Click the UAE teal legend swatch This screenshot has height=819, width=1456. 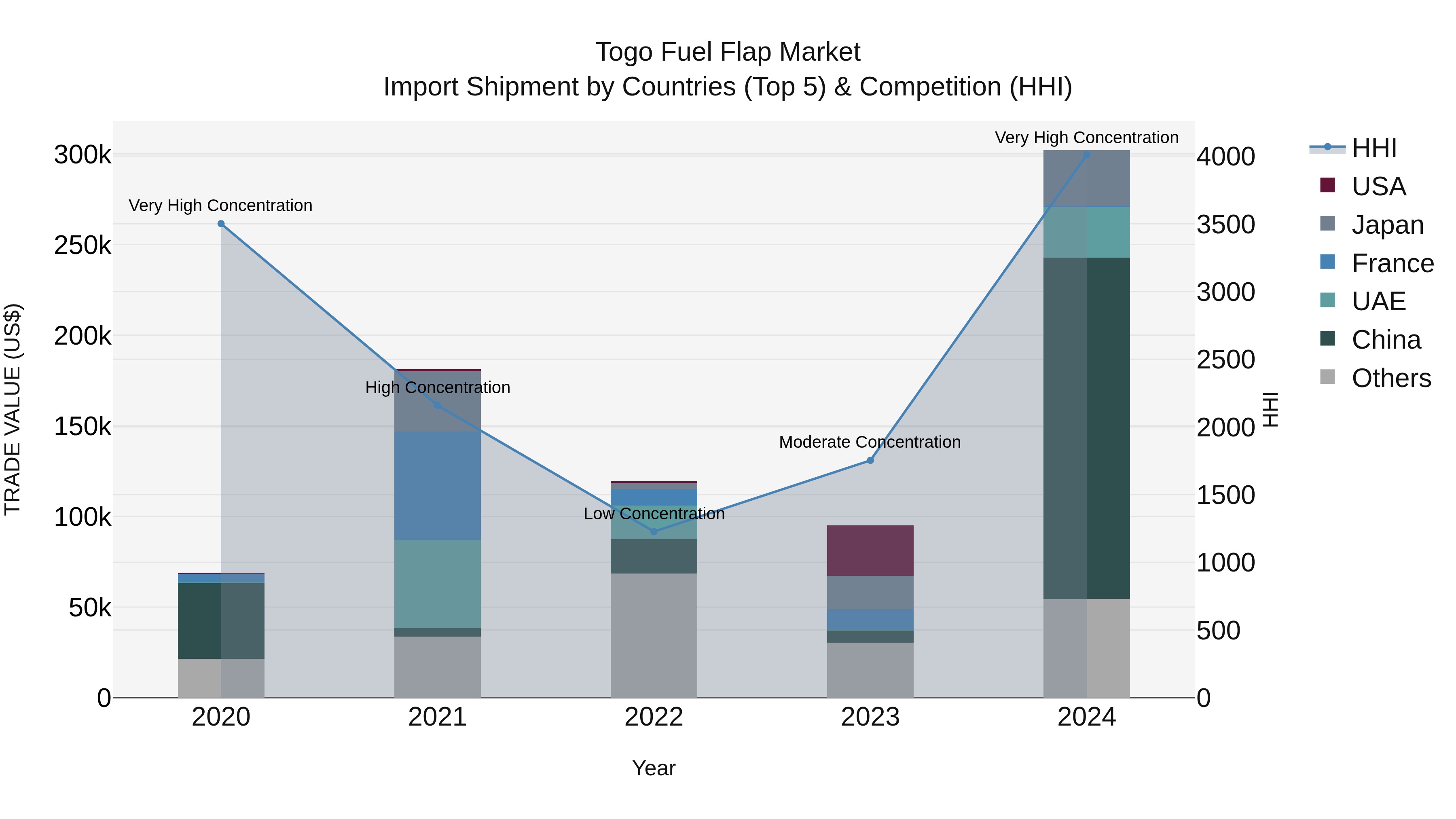[x=1328, y=300]
